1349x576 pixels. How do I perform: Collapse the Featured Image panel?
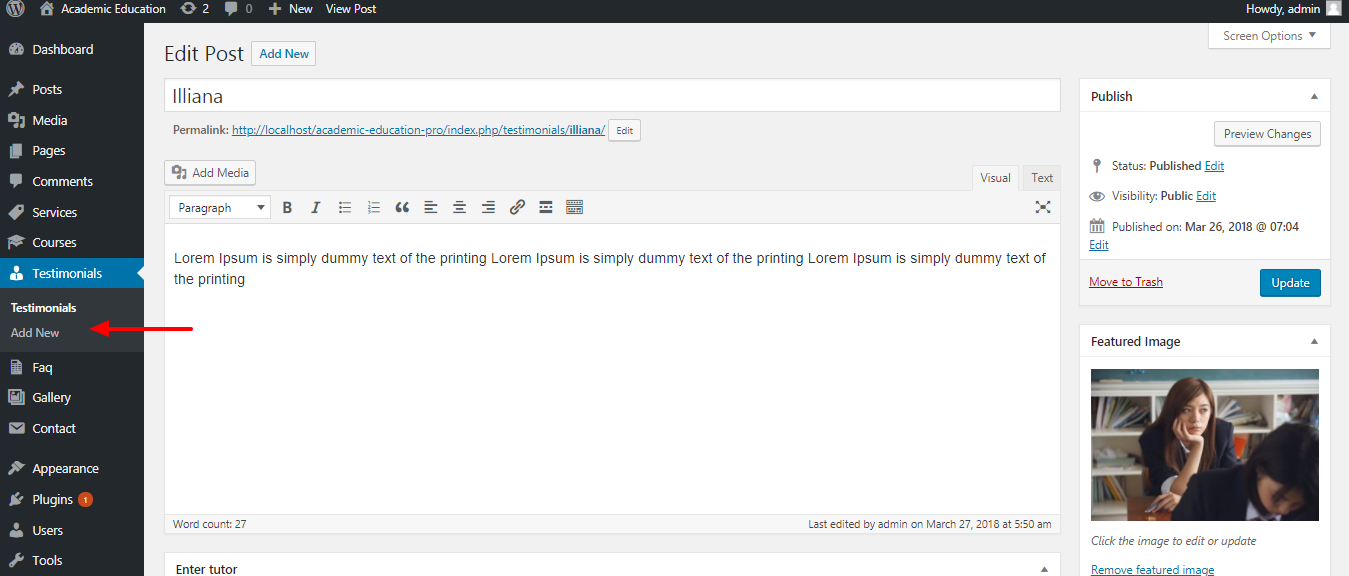pos(1314,342)
